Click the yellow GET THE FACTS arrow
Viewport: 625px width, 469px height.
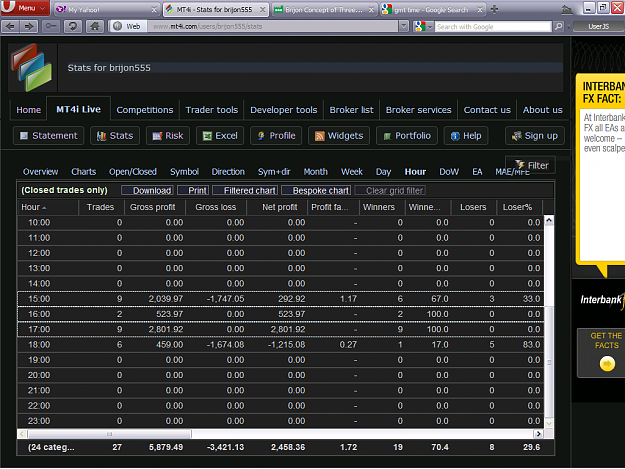[607, 363]
